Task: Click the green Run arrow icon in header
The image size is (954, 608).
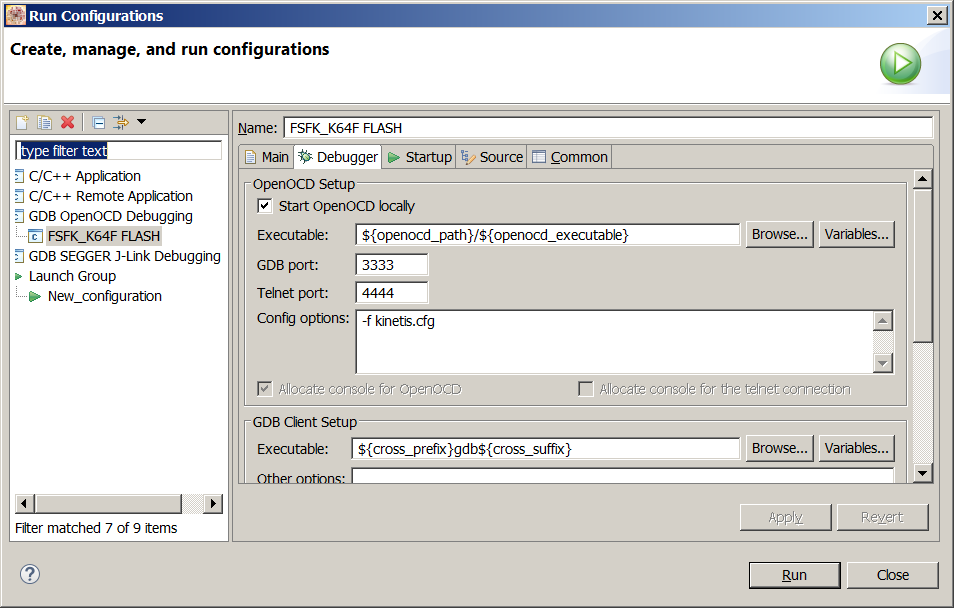Action: [x=900, y=64]
